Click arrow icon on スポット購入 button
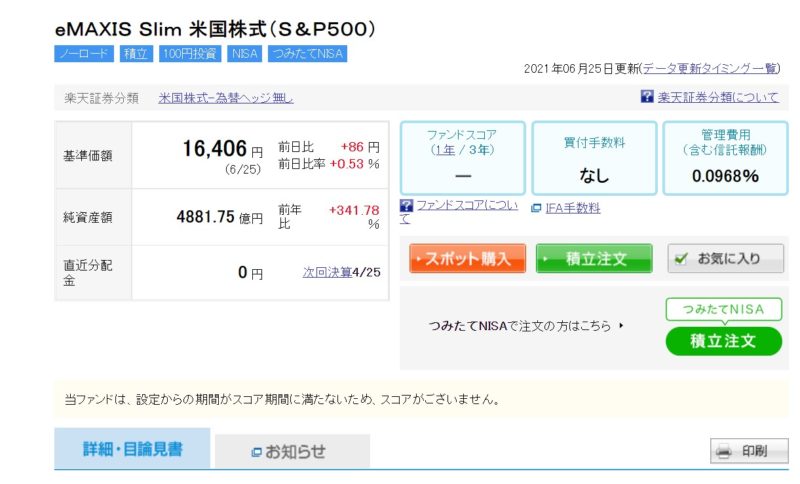 click(418, 259)
